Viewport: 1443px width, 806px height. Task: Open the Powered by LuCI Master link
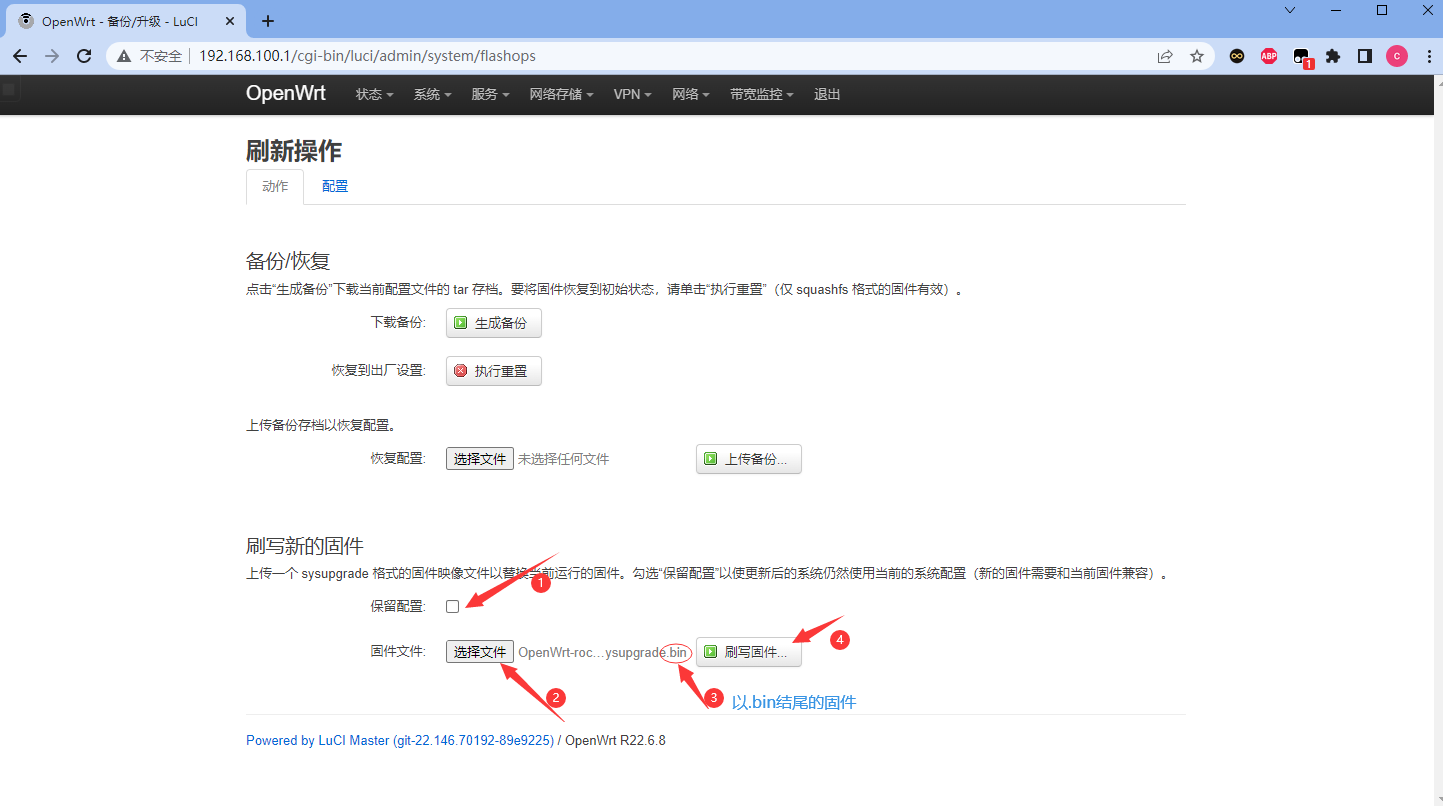click(400, 741)
